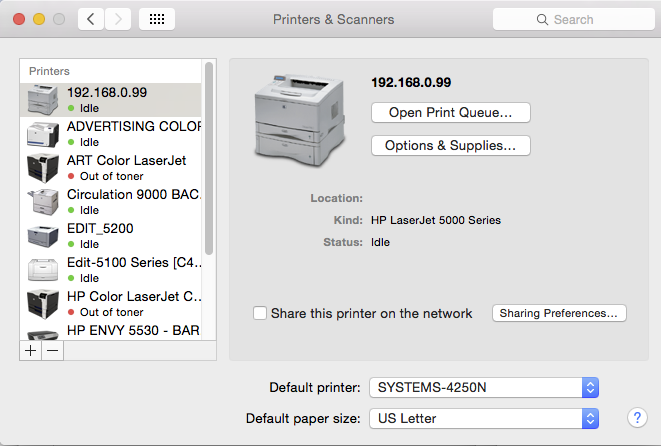Choose the Edit-5100 Series printer icon
This screenshot has height=446, width=661.
tap(43, 270)
